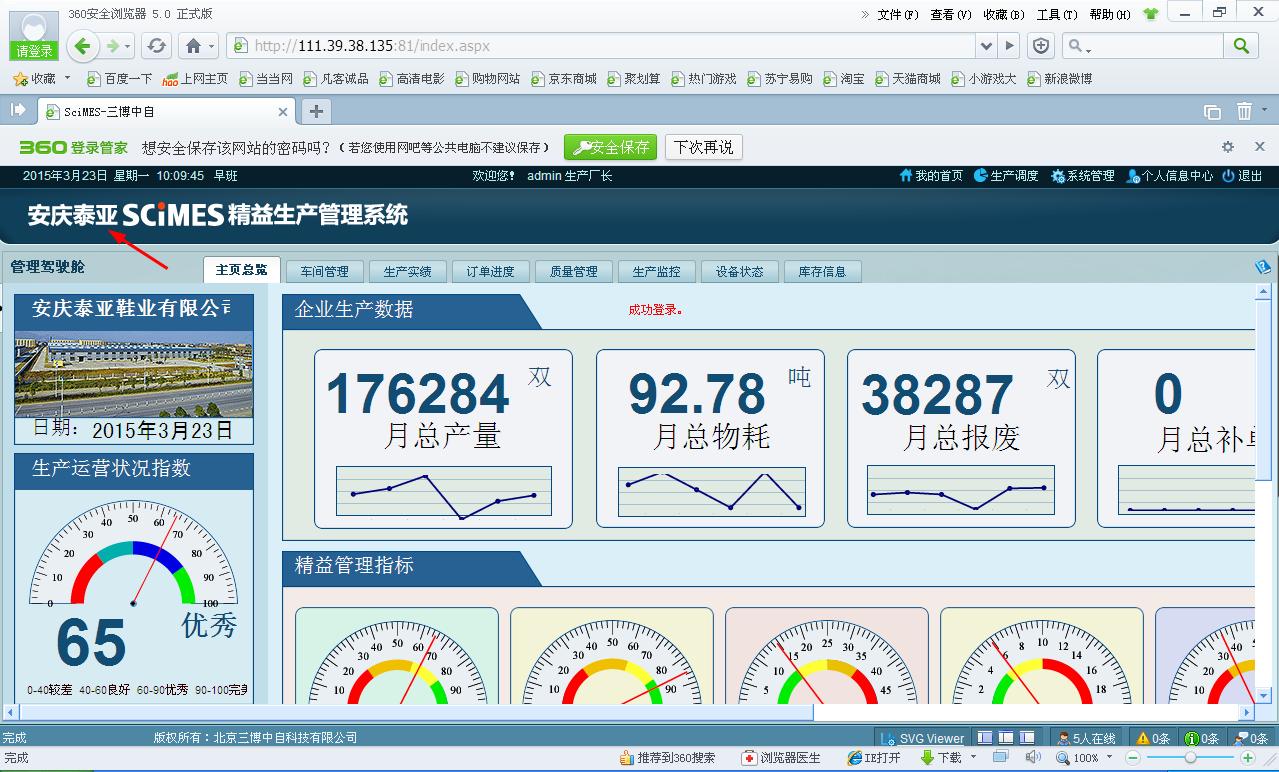The height and width of the screenshot is (772, 1279).
Task: Click the SVG Viewer status item
Action: (x=921, y=738)
